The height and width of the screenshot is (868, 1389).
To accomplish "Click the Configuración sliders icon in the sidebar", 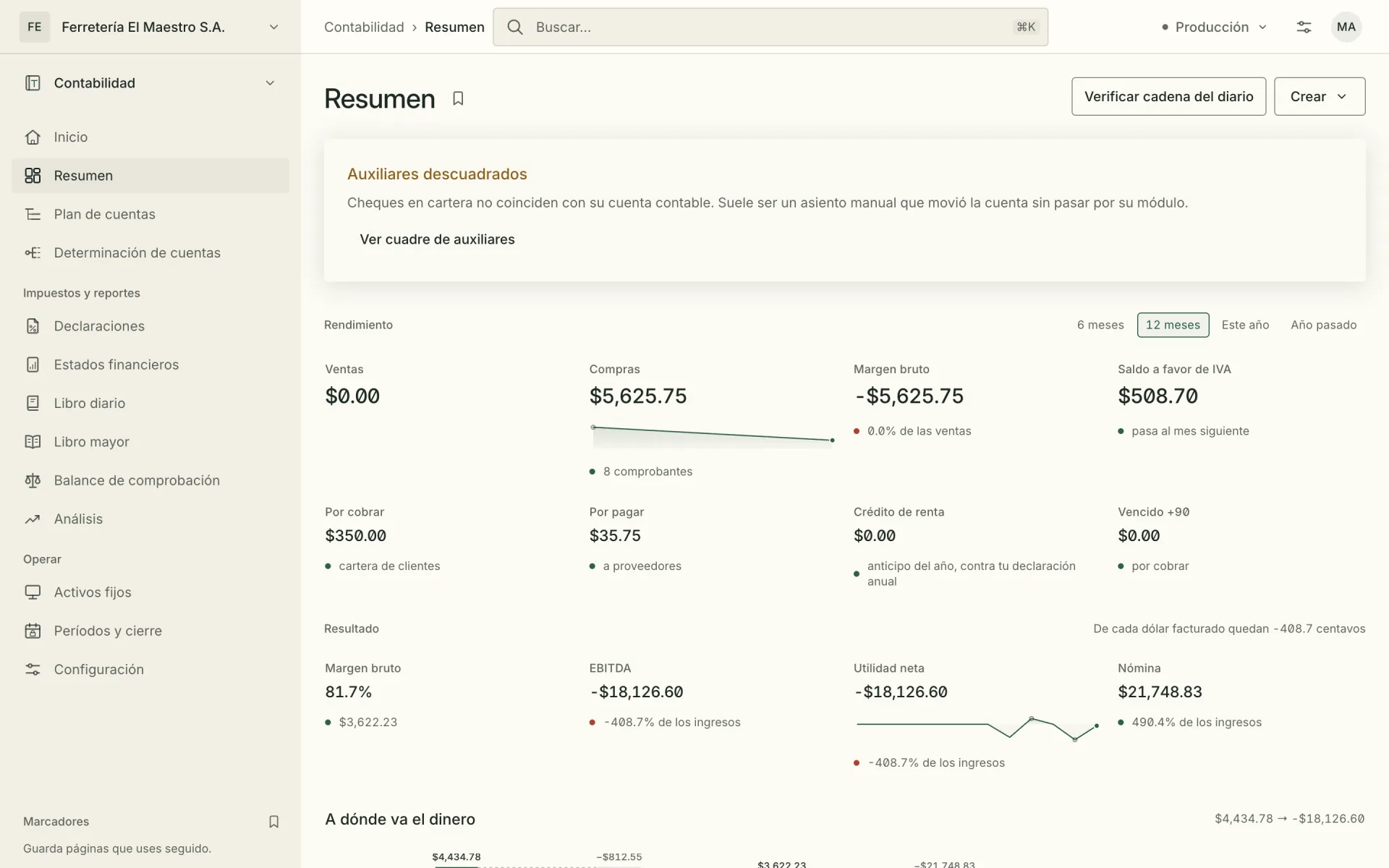I will click(x=33, y=669).
